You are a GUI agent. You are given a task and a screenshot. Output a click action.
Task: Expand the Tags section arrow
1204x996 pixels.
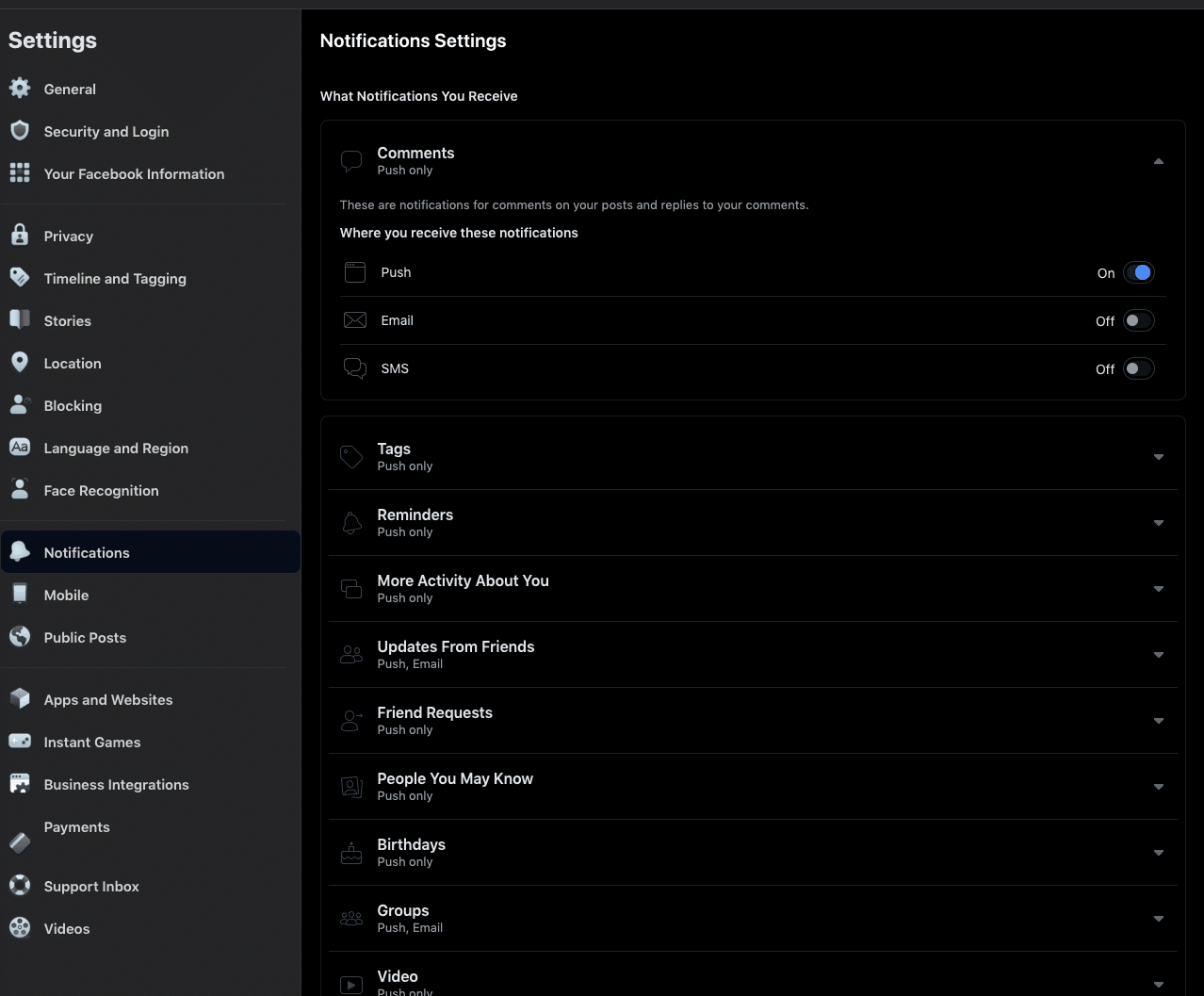[1159, 457]
